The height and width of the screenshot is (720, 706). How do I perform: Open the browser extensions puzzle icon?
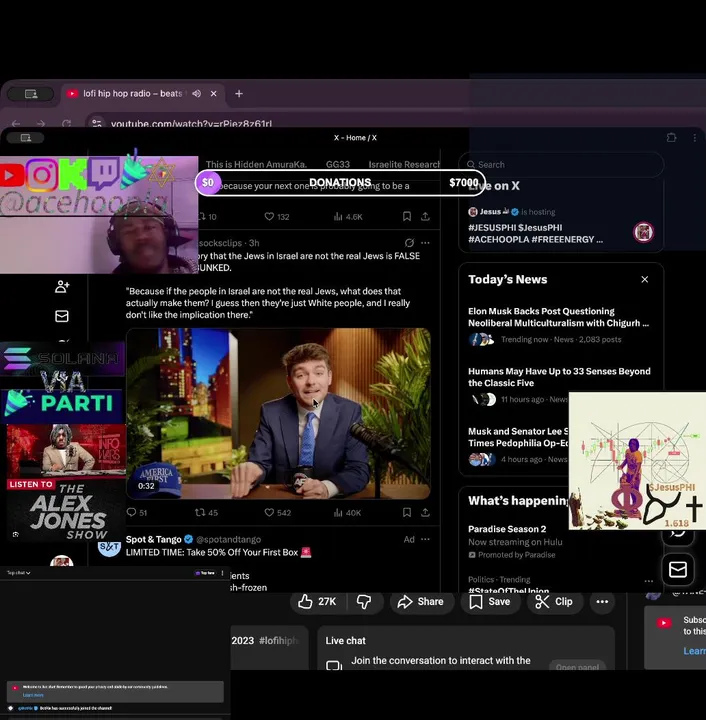point(671,137)
